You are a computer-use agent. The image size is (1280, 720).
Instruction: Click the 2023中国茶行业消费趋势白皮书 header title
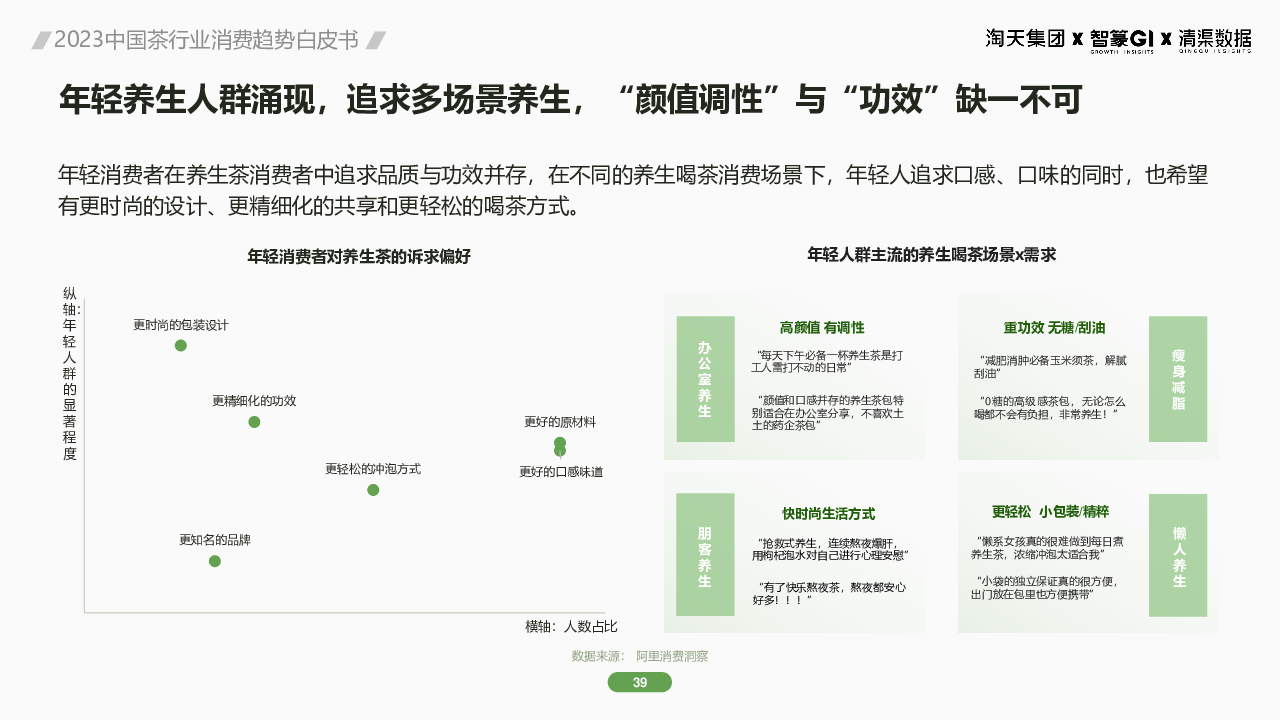pos(206,40)
